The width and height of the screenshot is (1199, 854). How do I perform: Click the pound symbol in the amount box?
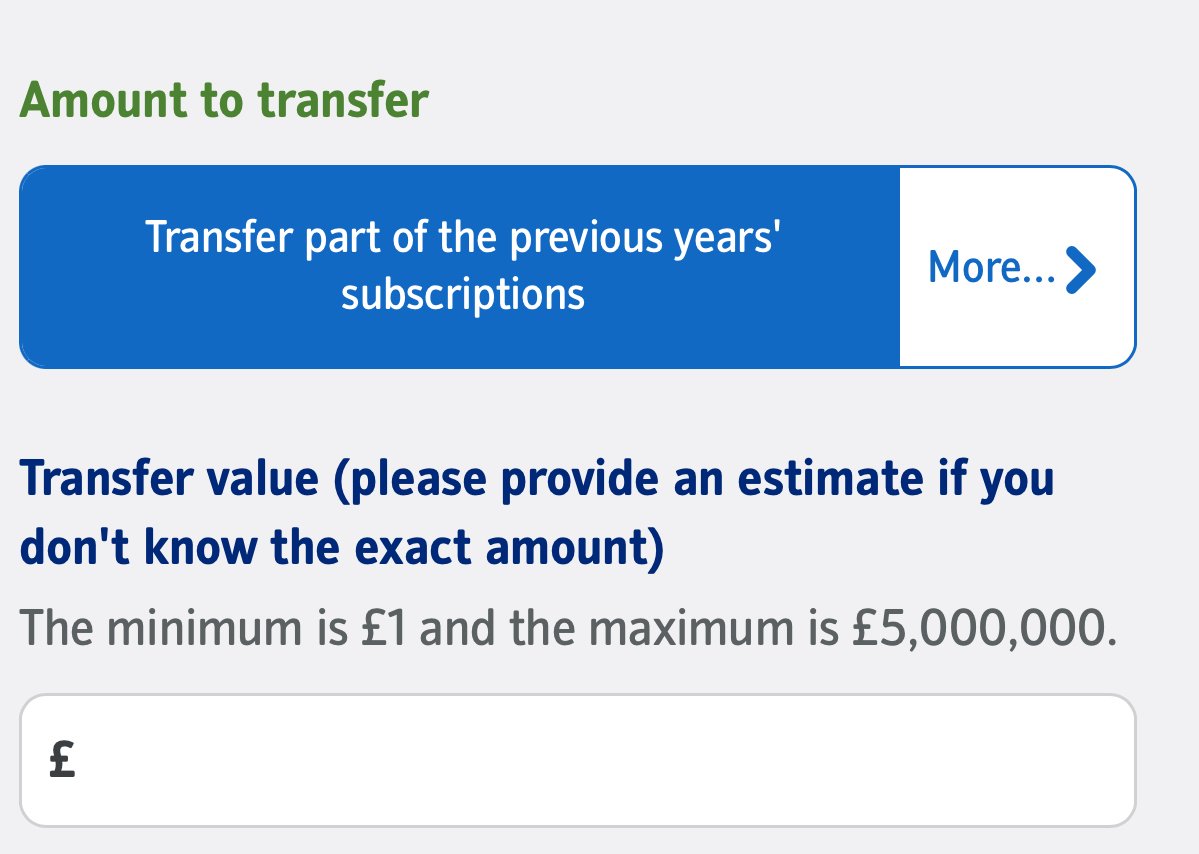pos(62,761)
